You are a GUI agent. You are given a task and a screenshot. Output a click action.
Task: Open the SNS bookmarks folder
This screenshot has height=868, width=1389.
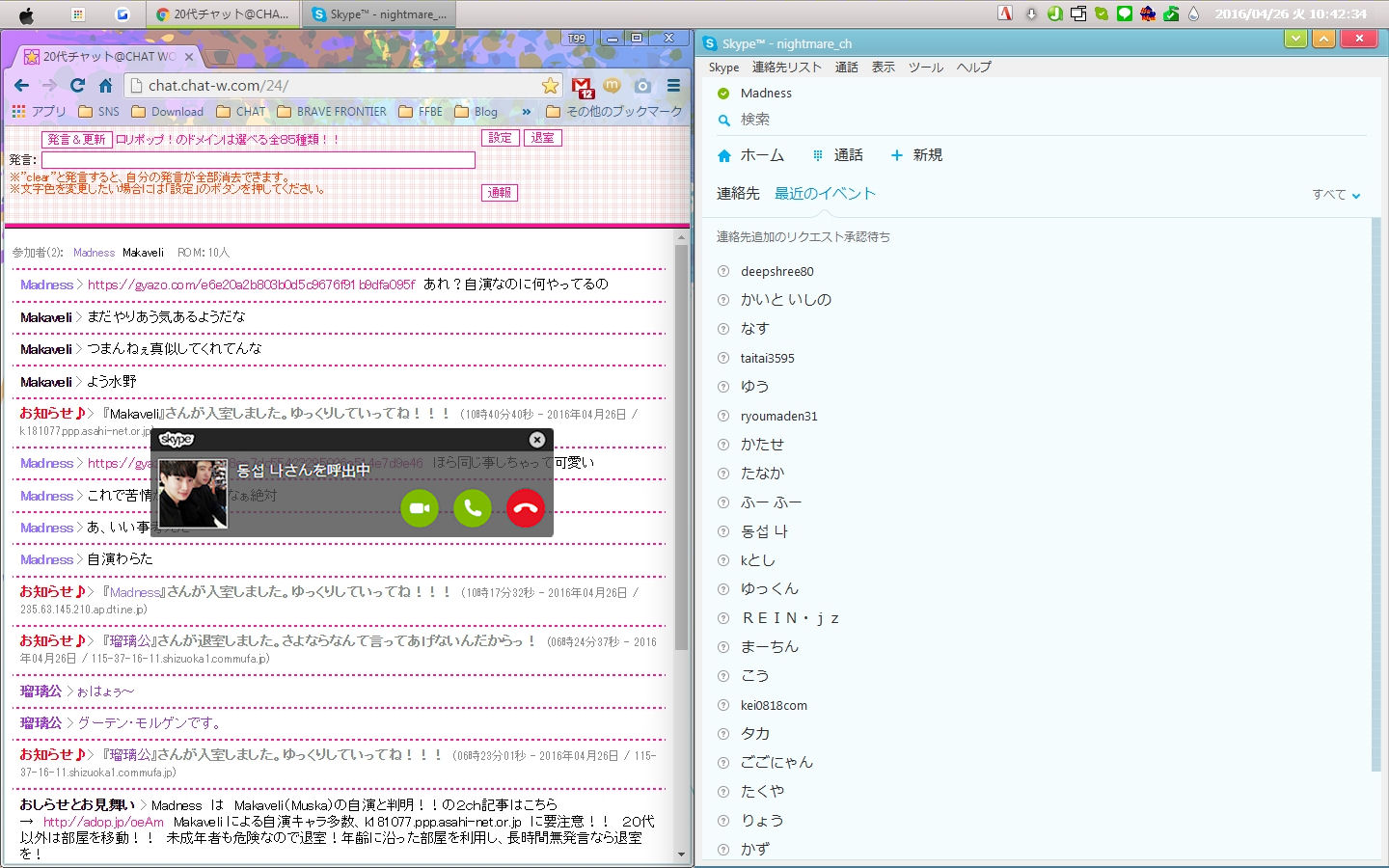tap(99, 112)
